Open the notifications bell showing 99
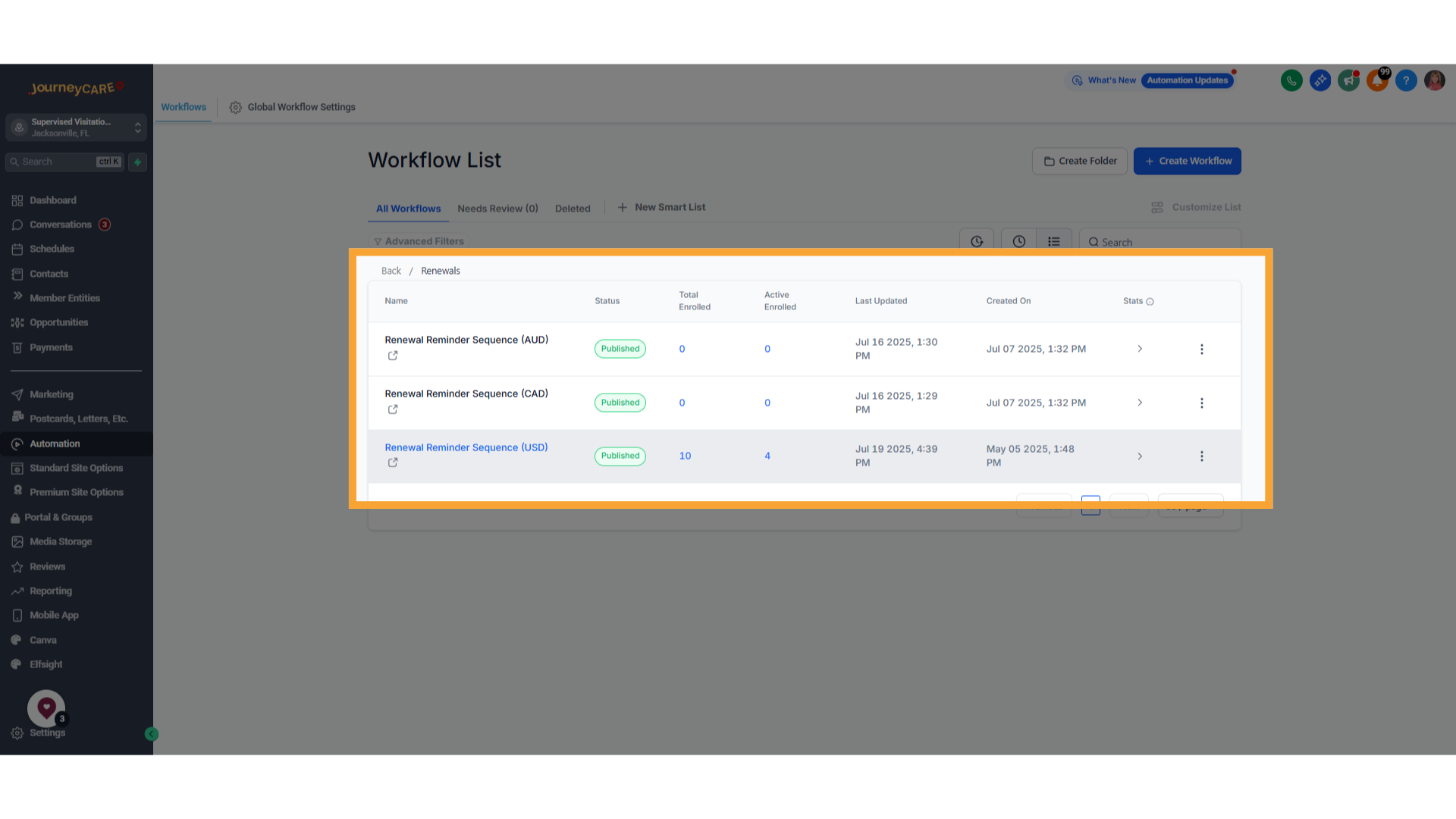The image size is (1456, 819). click(1376, 80)
